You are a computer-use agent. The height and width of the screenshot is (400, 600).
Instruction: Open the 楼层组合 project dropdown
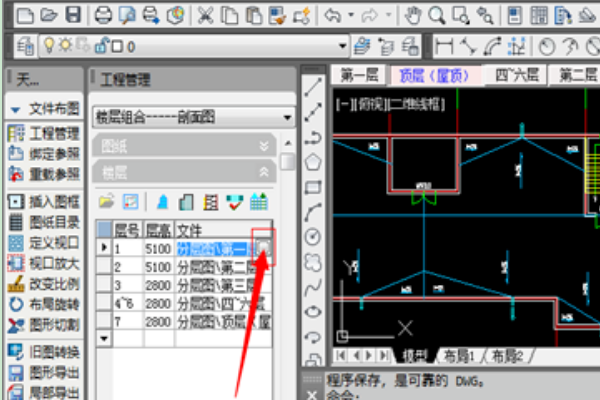[x=193, y=117]
